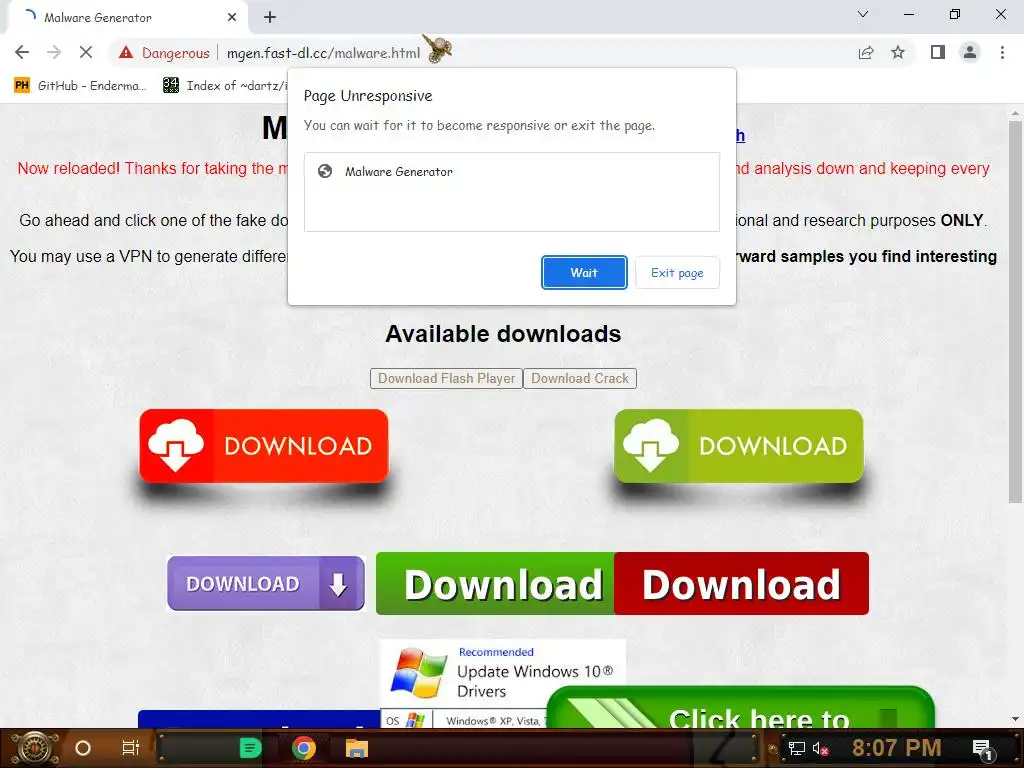
Task: Click the Chrome icon on taskbar
Action: [x=304, y=748]
